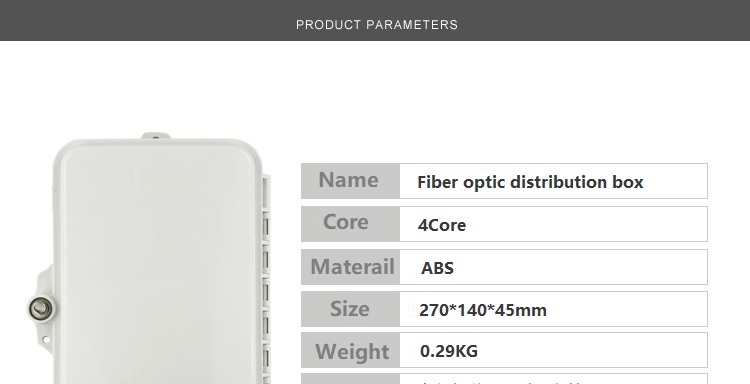Click the Size label cell

click(x=350, y=309)
